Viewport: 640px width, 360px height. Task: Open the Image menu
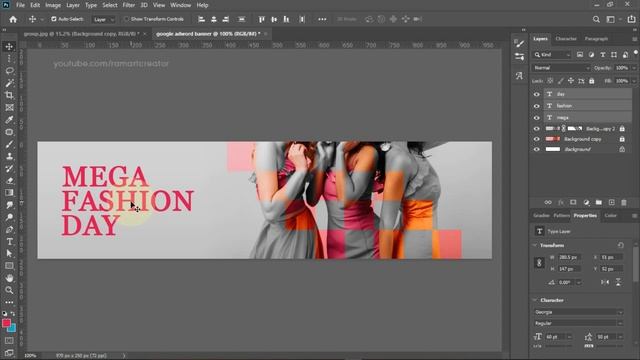(x=53, y=5)
